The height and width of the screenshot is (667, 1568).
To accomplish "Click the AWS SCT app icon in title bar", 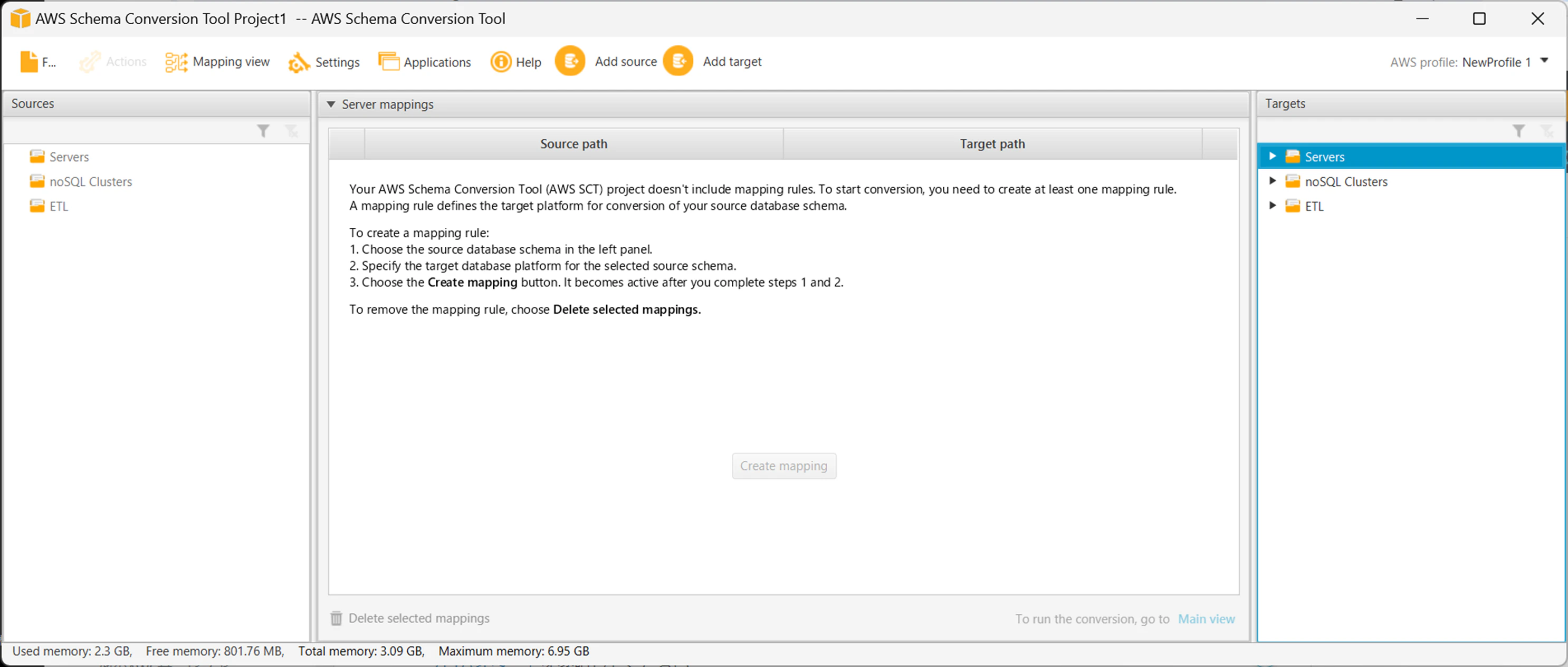I will coord(20,18).
